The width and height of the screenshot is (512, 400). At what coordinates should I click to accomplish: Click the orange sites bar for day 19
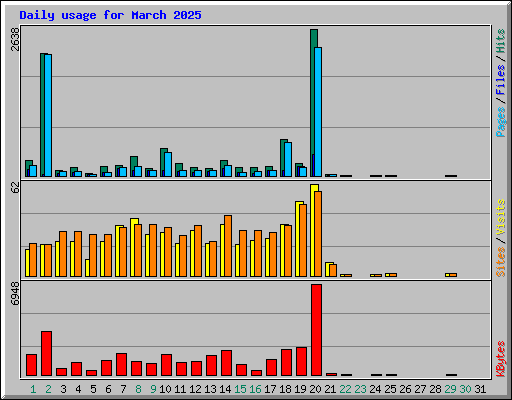[x=303, y=240]
